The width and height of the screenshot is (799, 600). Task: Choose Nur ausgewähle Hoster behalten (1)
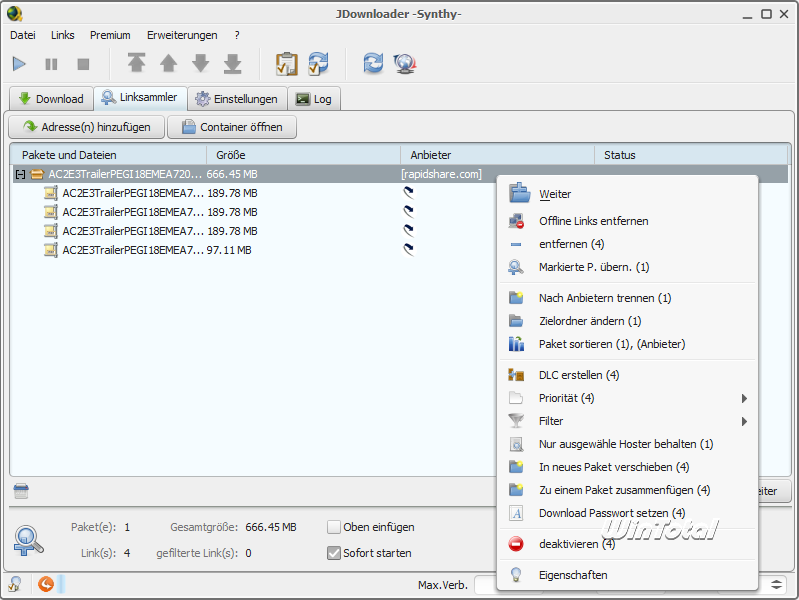[627, 444]
